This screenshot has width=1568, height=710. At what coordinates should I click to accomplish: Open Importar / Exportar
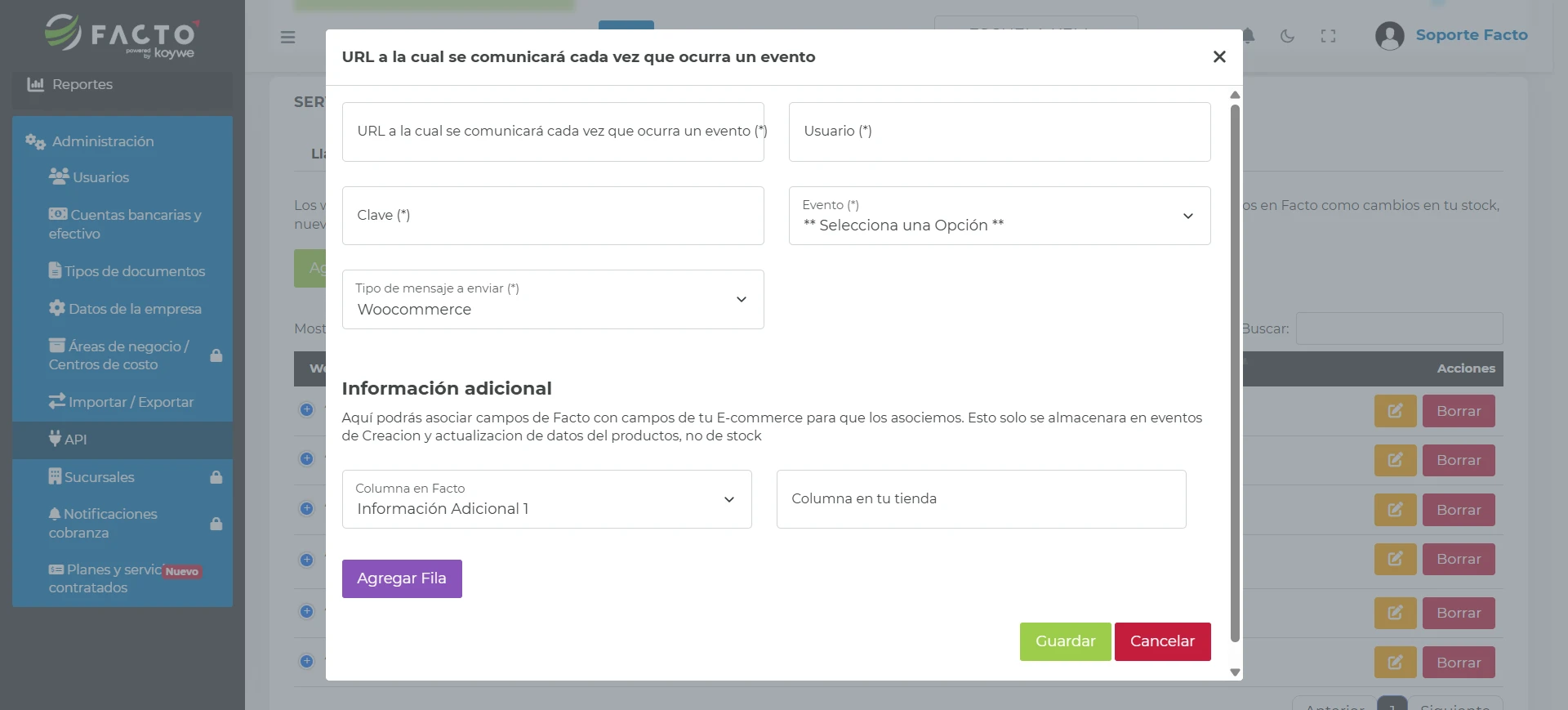click(121, 402)
